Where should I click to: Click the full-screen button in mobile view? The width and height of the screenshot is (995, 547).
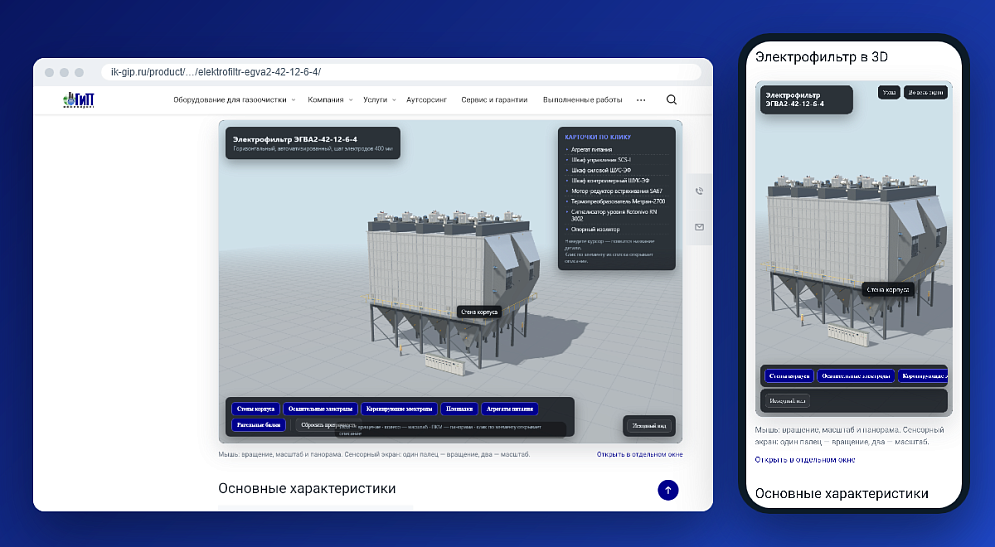coord(926,93)
